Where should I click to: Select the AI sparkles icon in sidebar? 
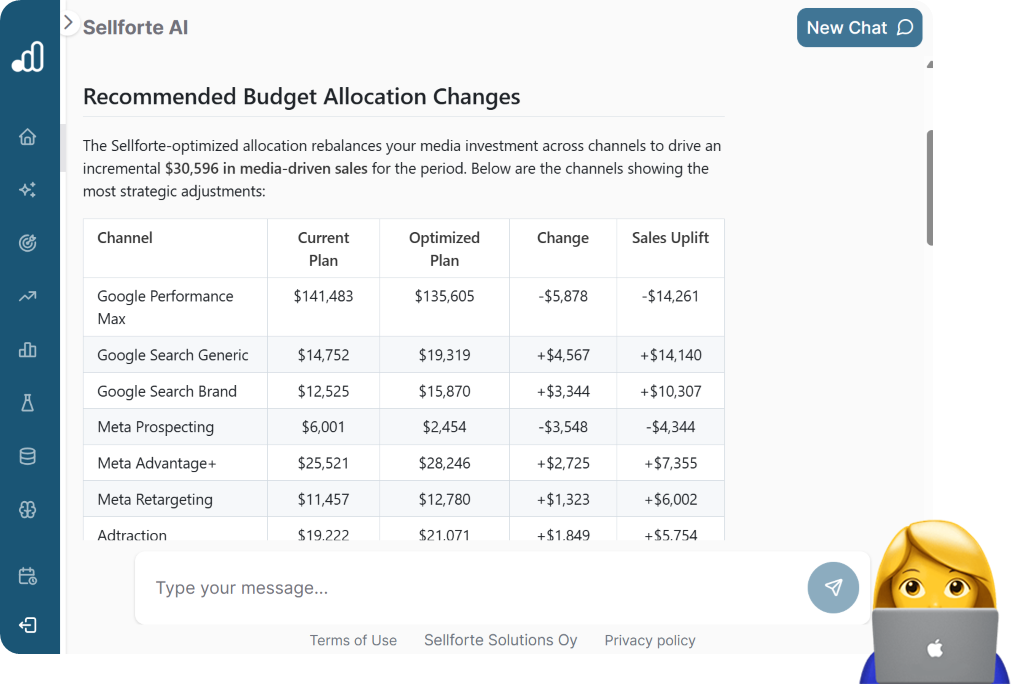click(28, 189)
